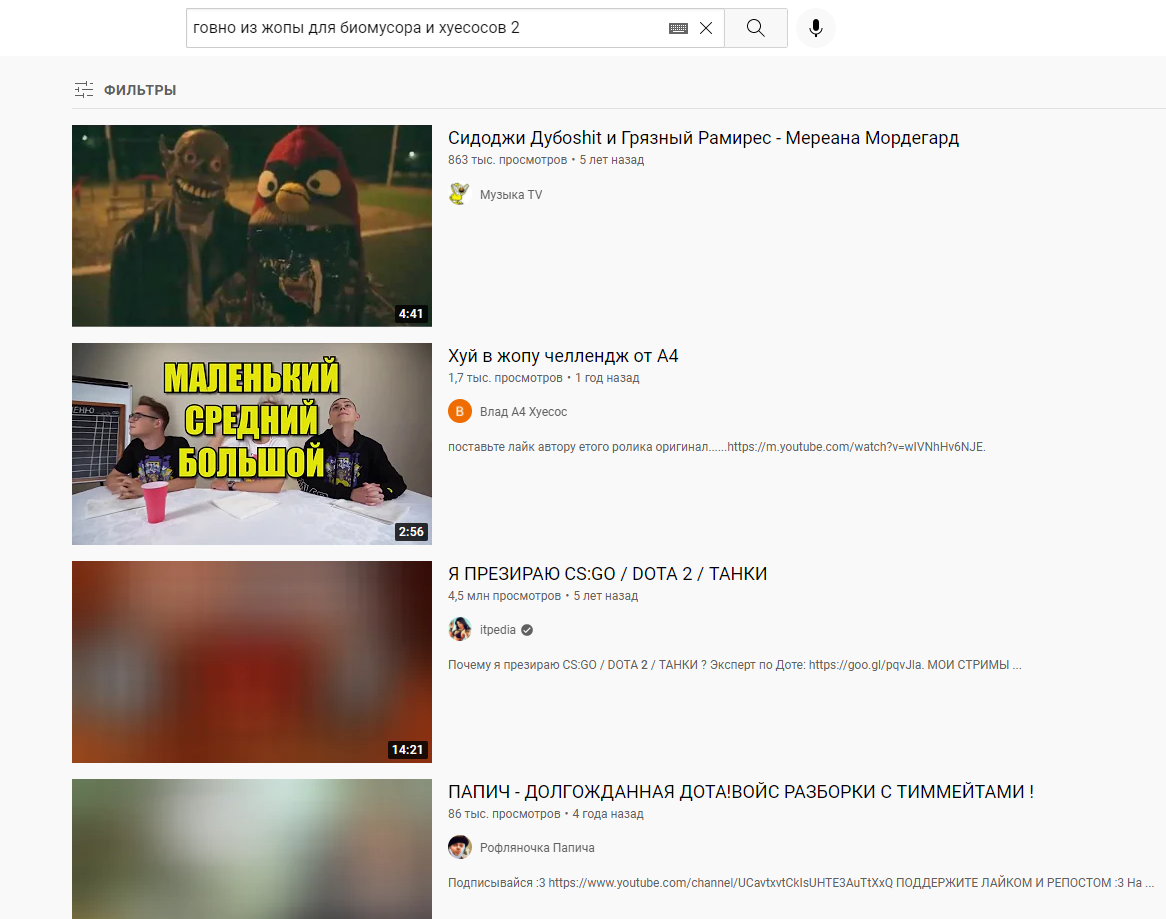Click the 14:21 duration badge

[408, 749]
